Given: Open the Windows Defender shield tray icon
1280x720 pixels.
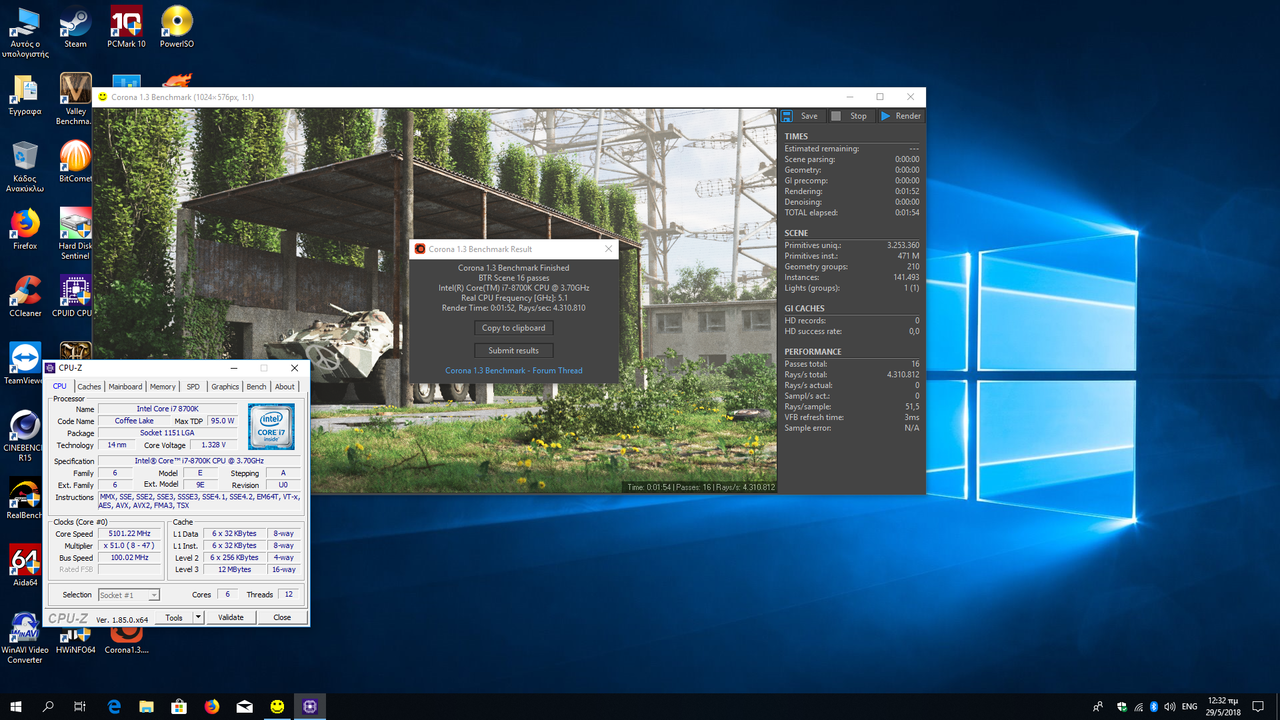Looking at the screenshot, I should [x=1123, y=707].
